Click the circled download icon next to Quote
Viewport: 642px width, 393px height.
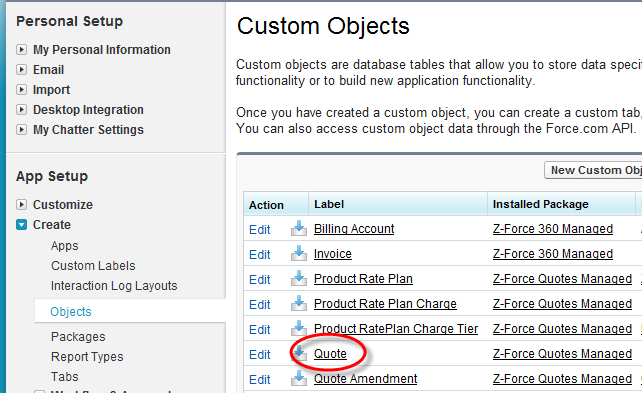click(x=299, y=353)
